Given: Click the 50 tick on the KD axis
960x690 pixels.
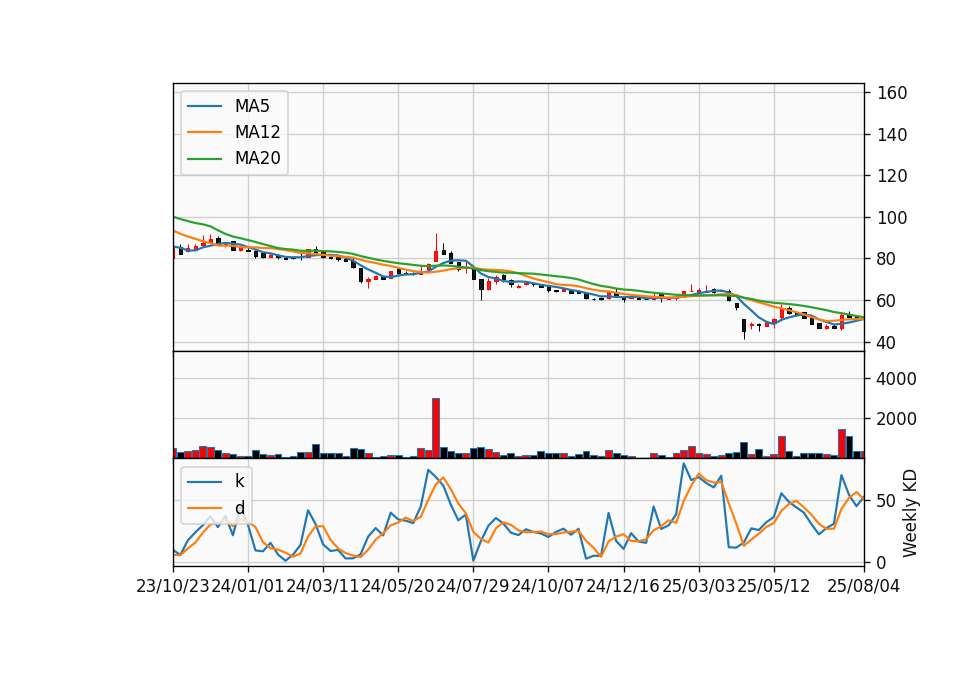Looking at the screenshot, I should [886, 501].
